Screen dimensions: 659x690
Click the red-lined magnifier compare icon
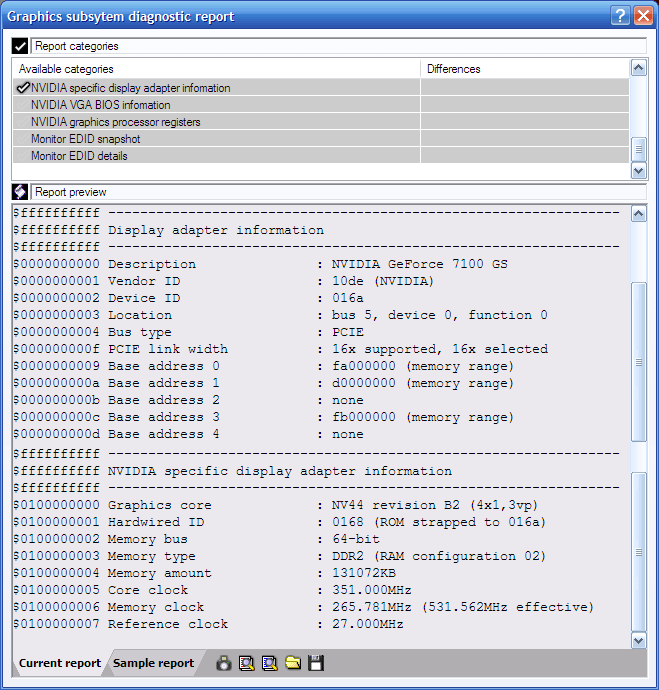[246, 663]
